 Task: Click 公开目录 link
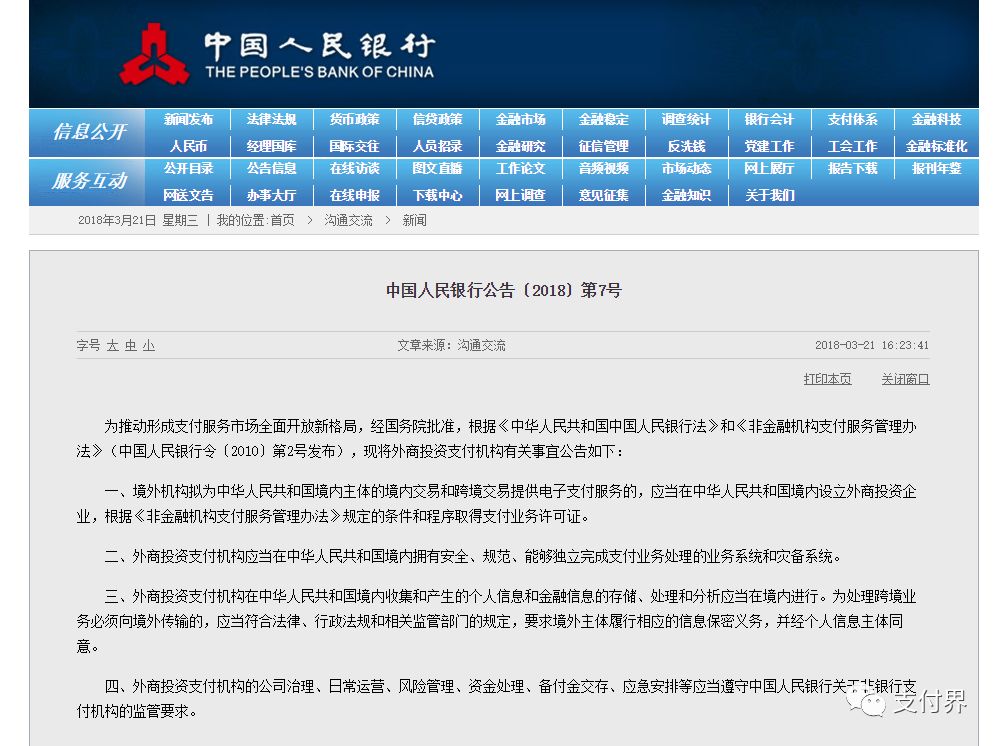point(188,168)
